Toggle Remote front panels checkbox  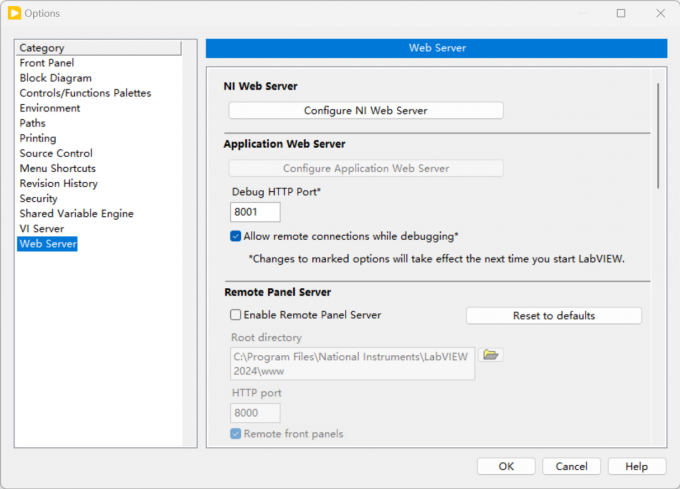click(x=235, y=434)
